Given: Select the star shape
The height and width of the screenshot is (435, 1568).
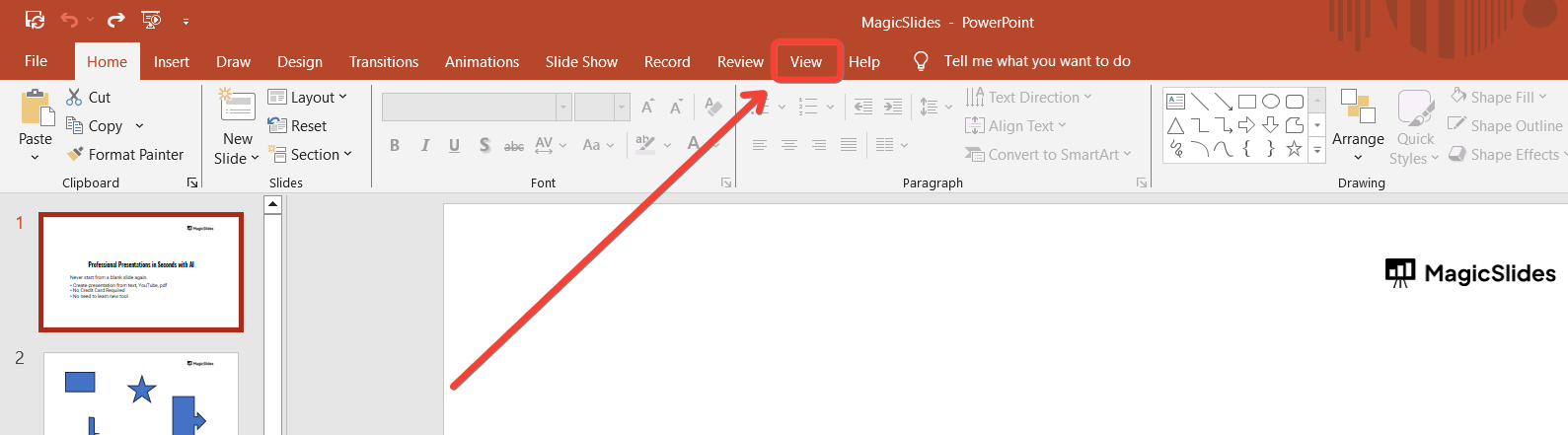Looking at the screenshot, I should pos(1294,149).
